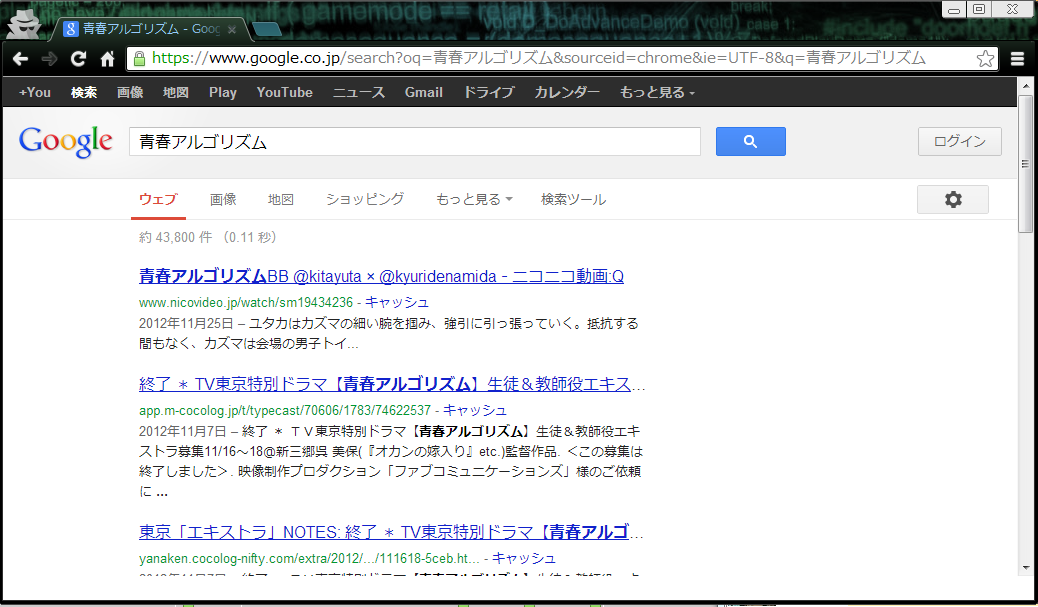Viewport: 1038px width, 607px height.
Task: Open Play in the top bar
Action: coord(223,93)
